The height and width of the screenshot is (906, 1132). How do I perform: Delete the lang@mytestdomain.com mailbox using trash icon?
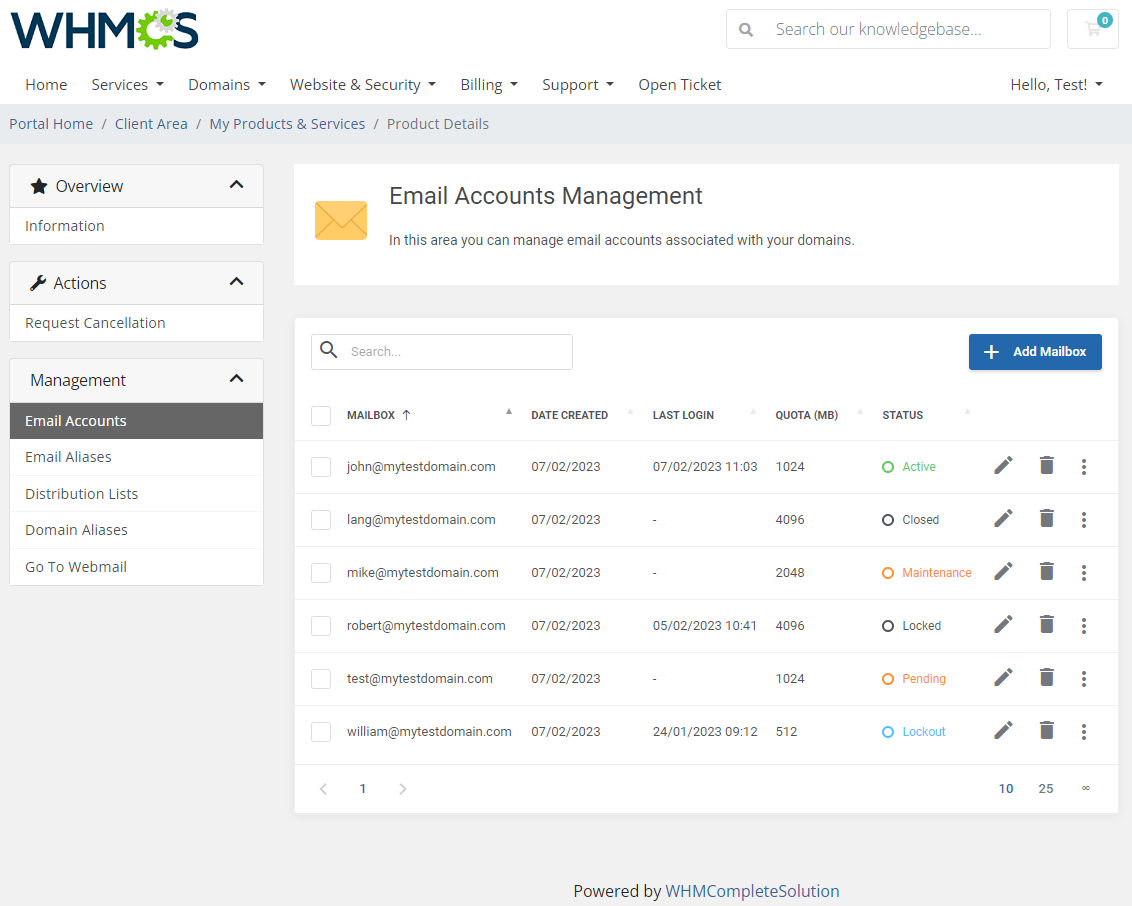point(1046,519)
